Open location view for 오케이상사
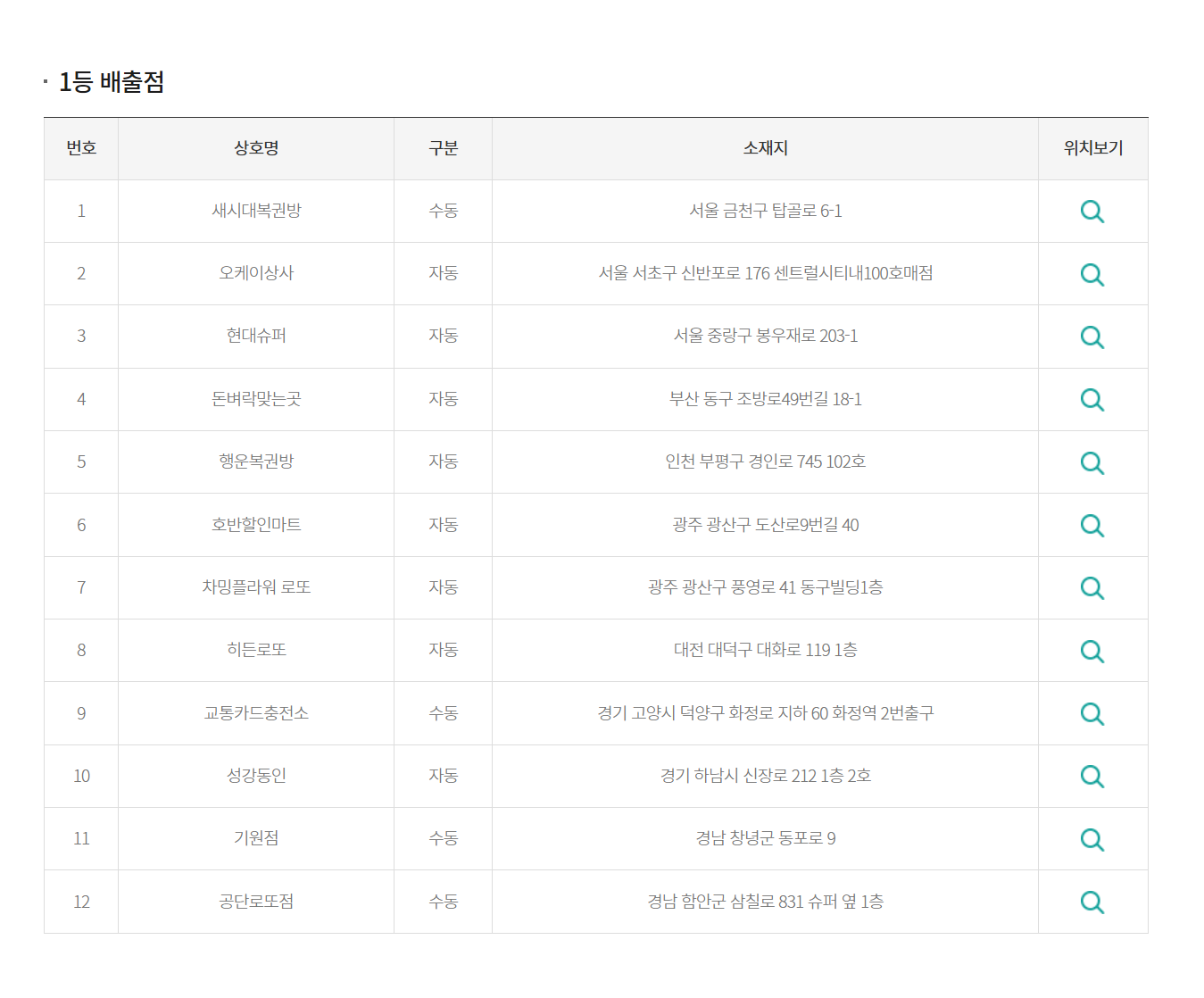The height and width of the screenshot is (998, 1204). [1092, 274]
